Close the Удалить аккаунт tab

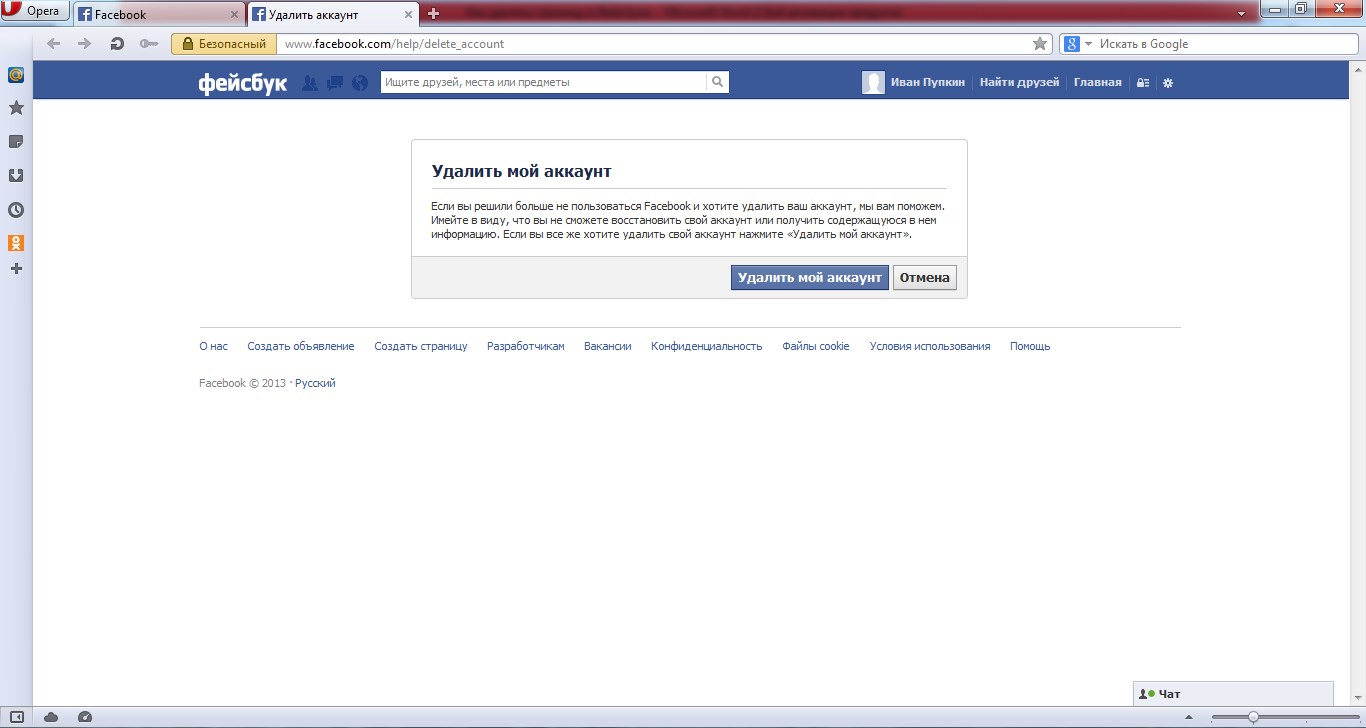[409, 15]
